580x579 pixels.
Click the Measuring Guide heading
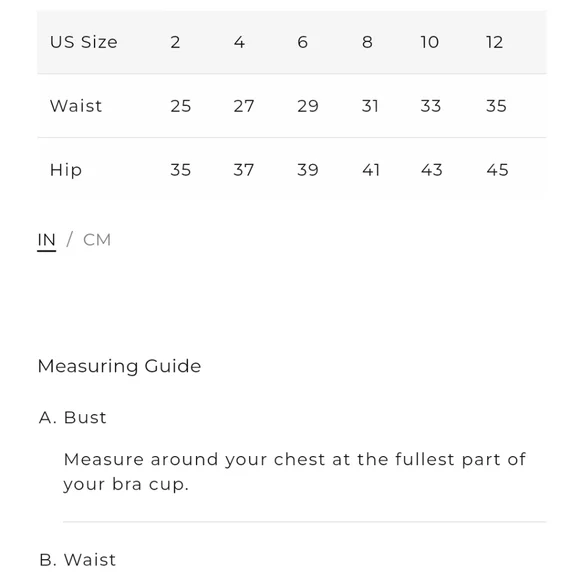coord(119,366)
